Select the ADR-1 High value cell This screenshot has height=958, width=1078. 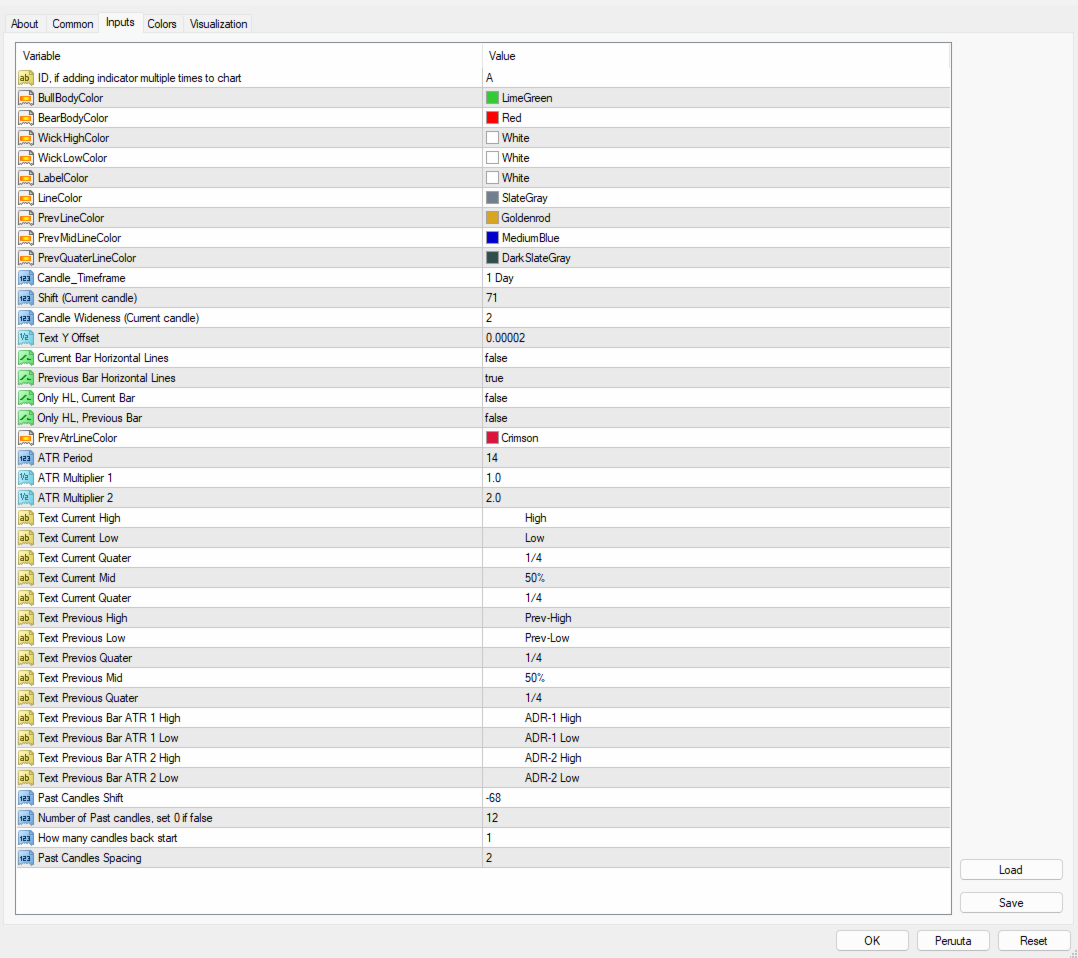tap(716, 718)
